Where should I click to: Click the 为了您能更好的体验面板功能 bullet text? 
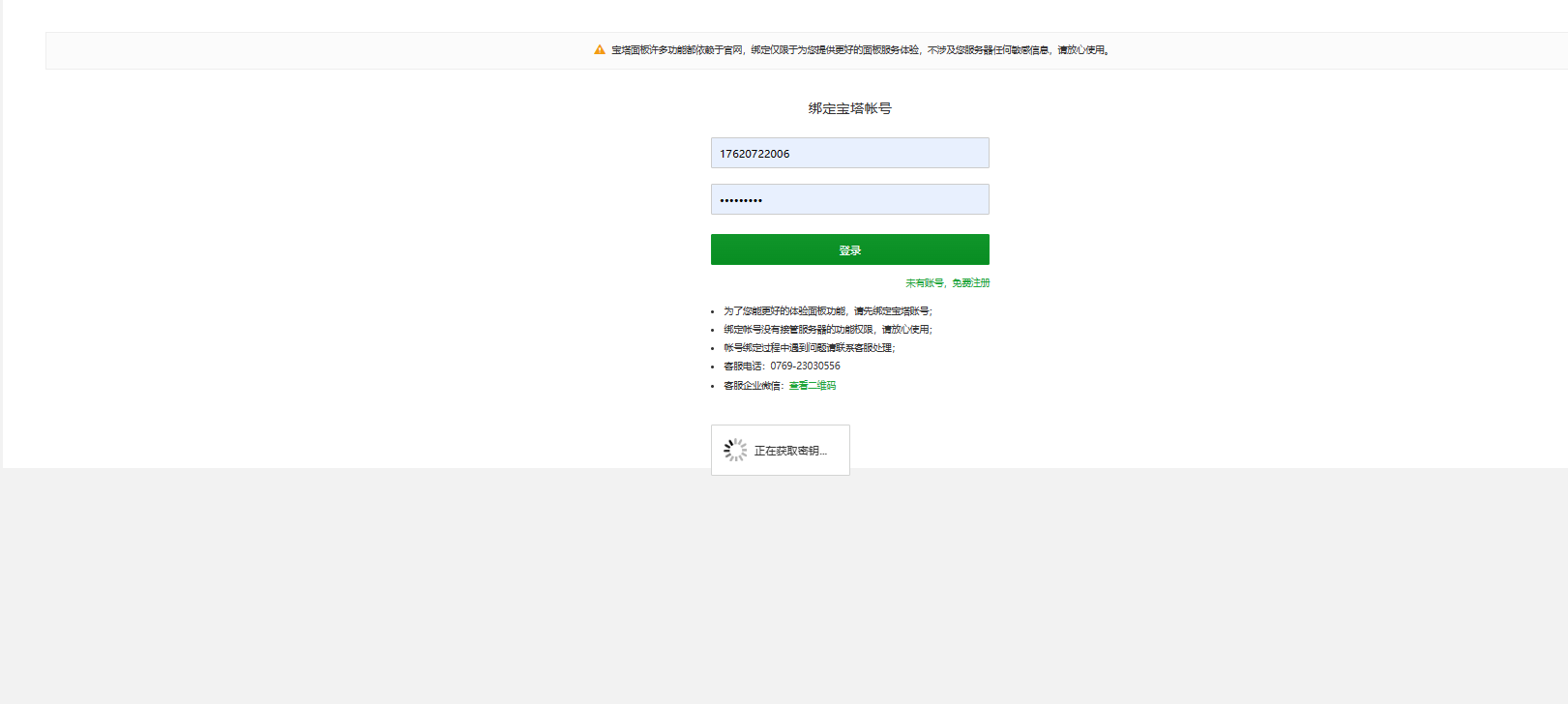click(x=828, y=311)
